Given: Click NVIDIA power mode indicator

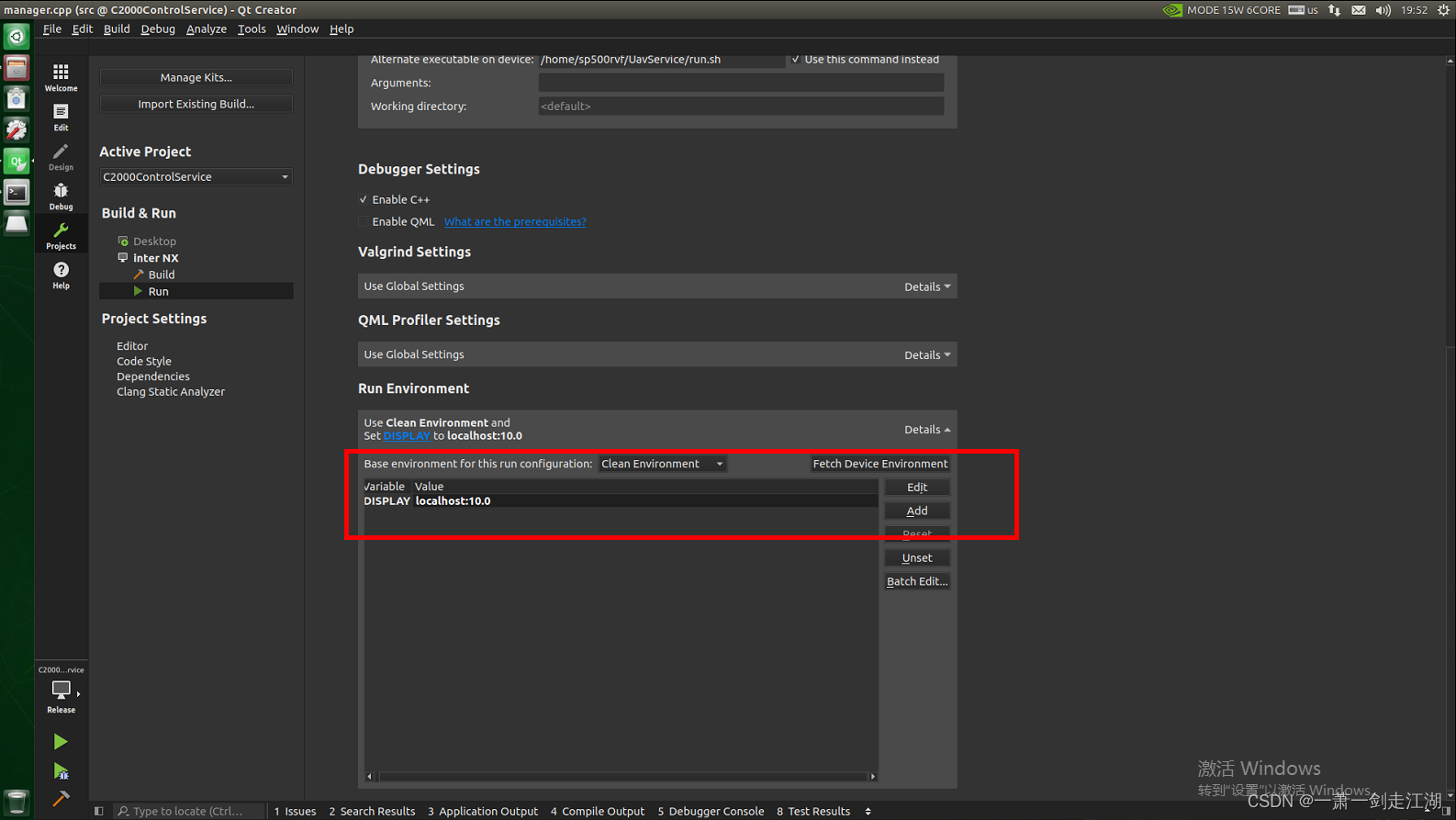Looking at the screenshot, I should coord(1222,10).
